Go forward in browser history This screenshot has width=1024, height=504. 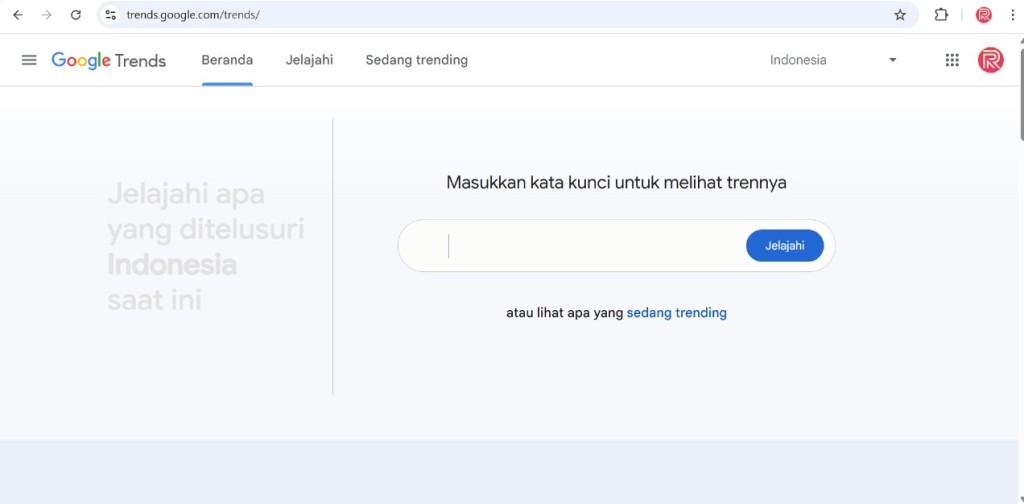46,15
